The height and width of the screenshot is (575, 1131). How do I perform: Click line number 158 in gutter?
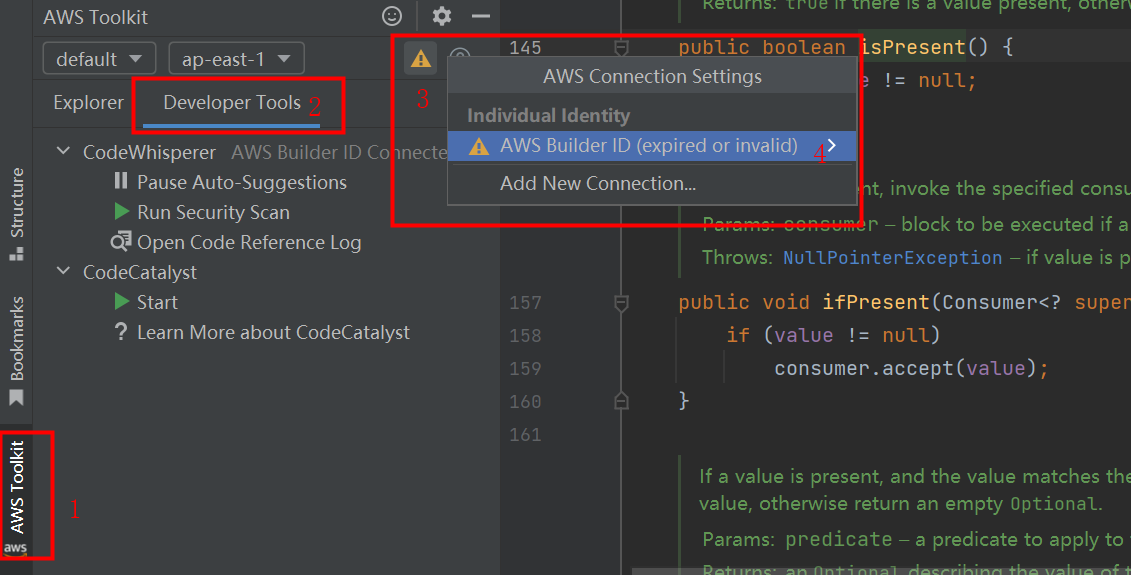pos(525,336)
